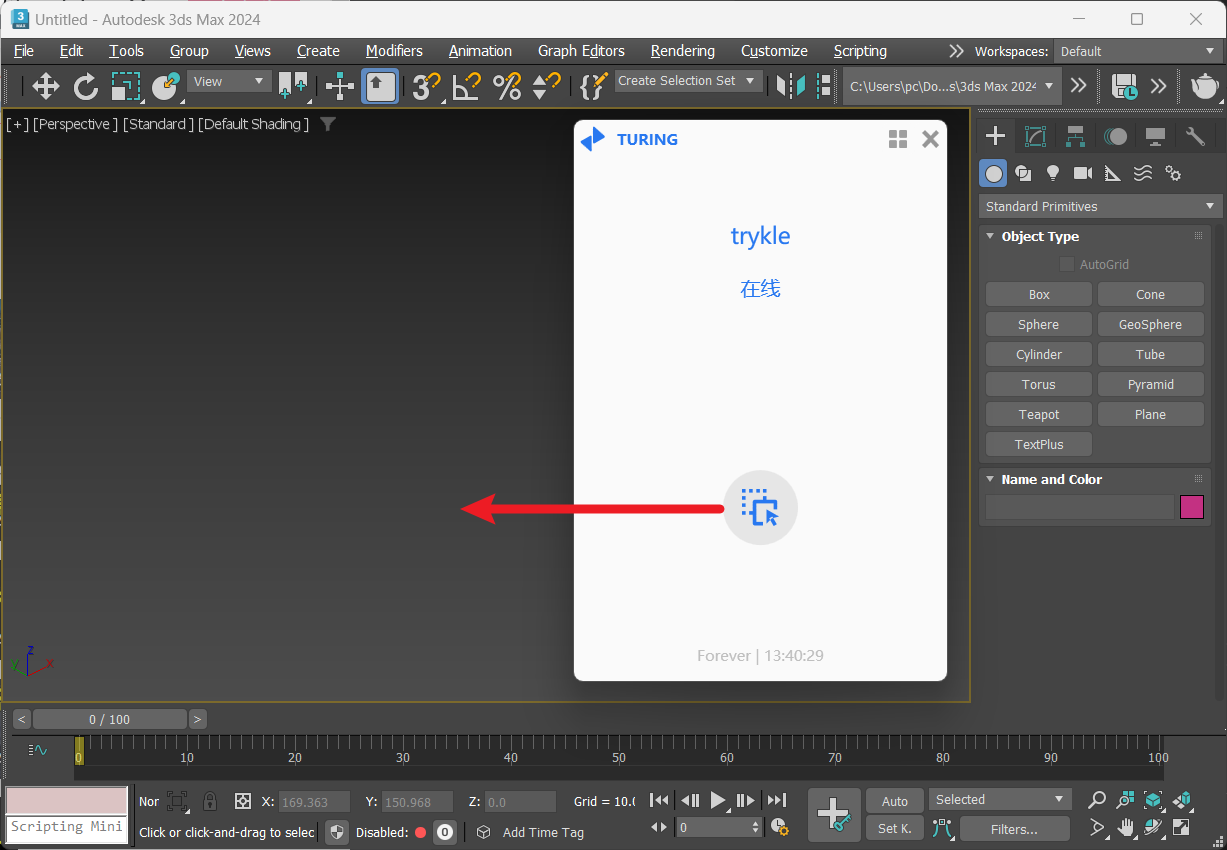Open the Scripting menu
Screen dimensions: 1227x850
click(x=860, y=51)
